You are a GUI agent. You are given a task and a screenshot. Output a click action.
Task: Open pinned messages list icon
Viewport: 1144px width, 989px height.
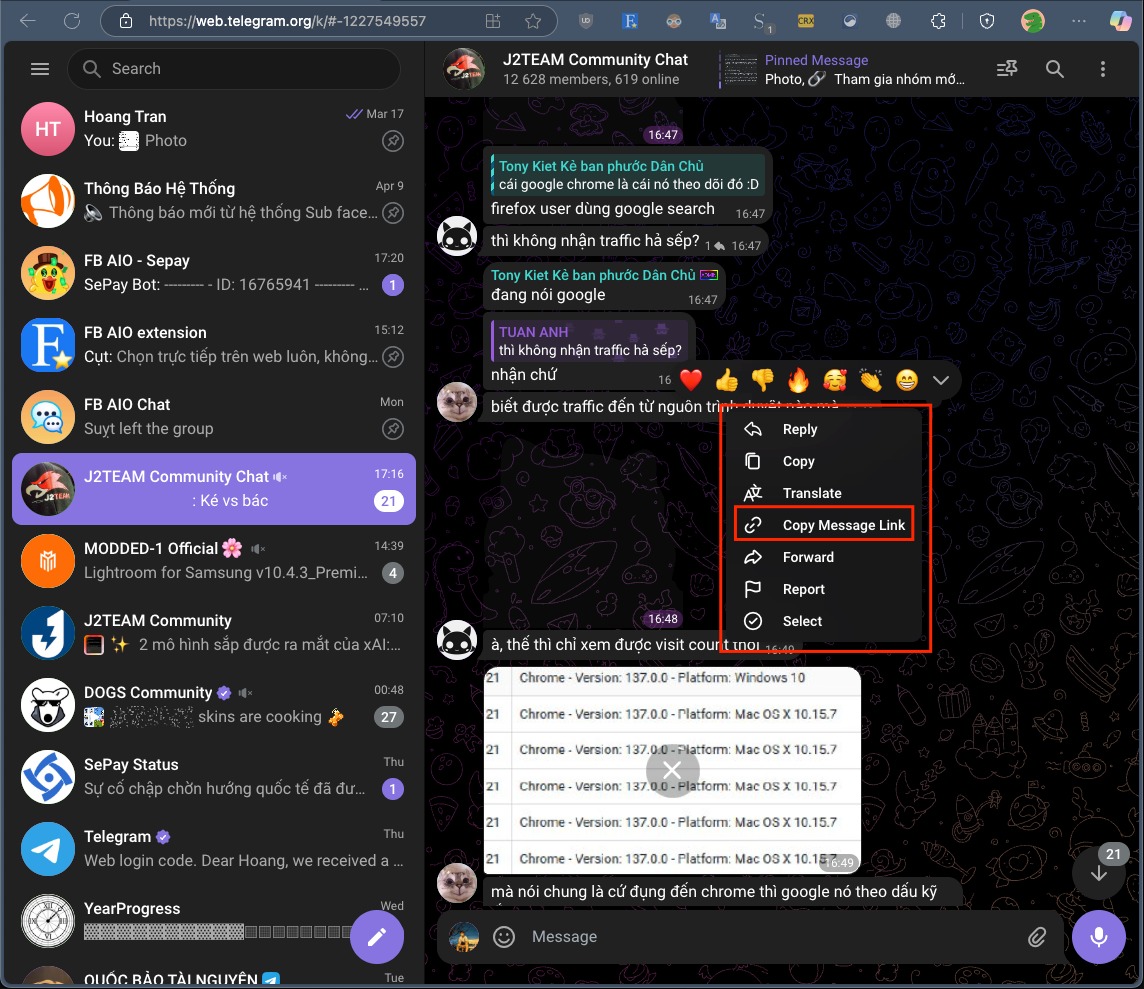pos(1007,69)
